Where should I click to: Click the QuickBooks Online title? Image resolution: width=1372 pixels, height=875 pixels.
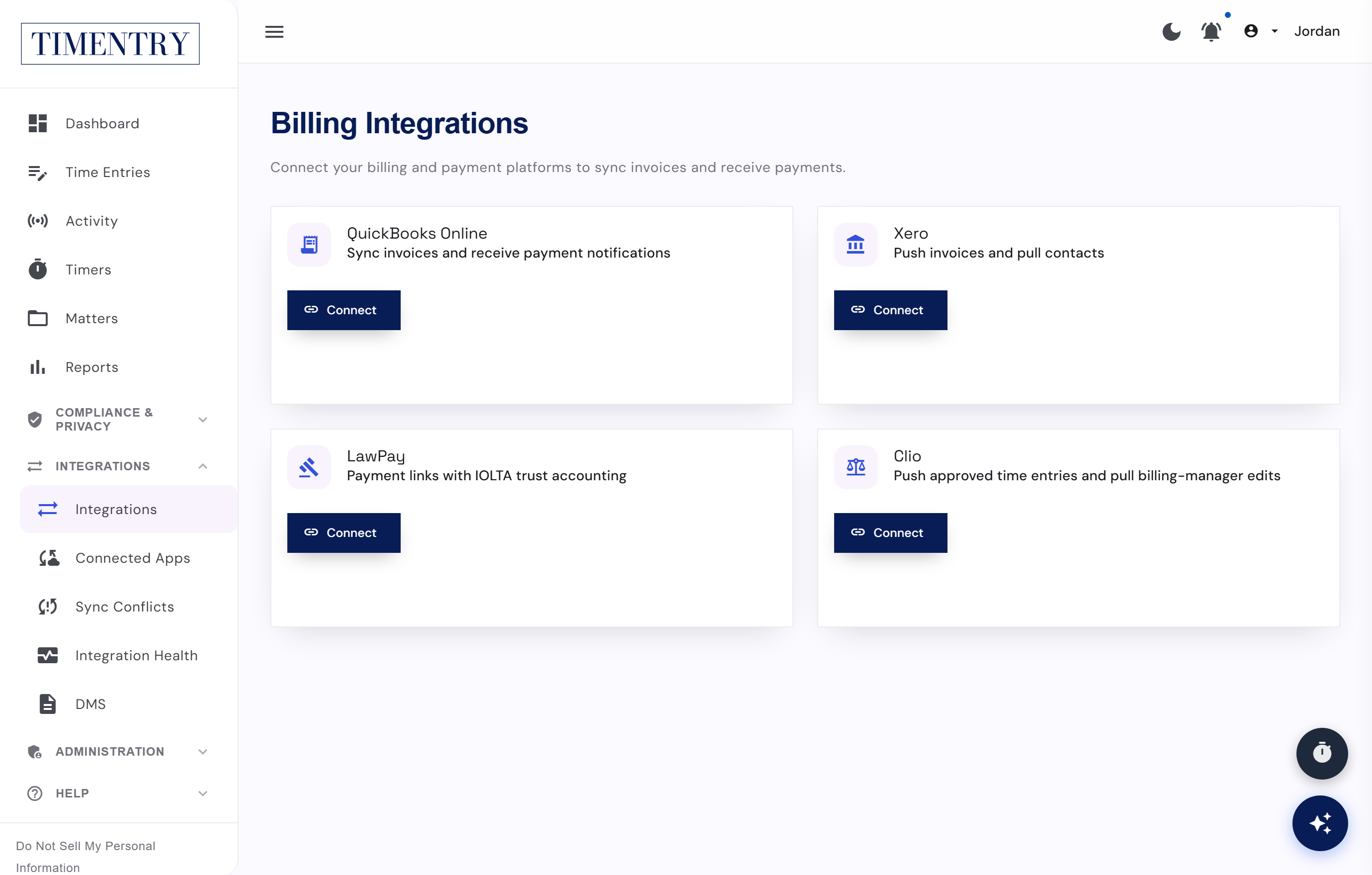(417, 233)
